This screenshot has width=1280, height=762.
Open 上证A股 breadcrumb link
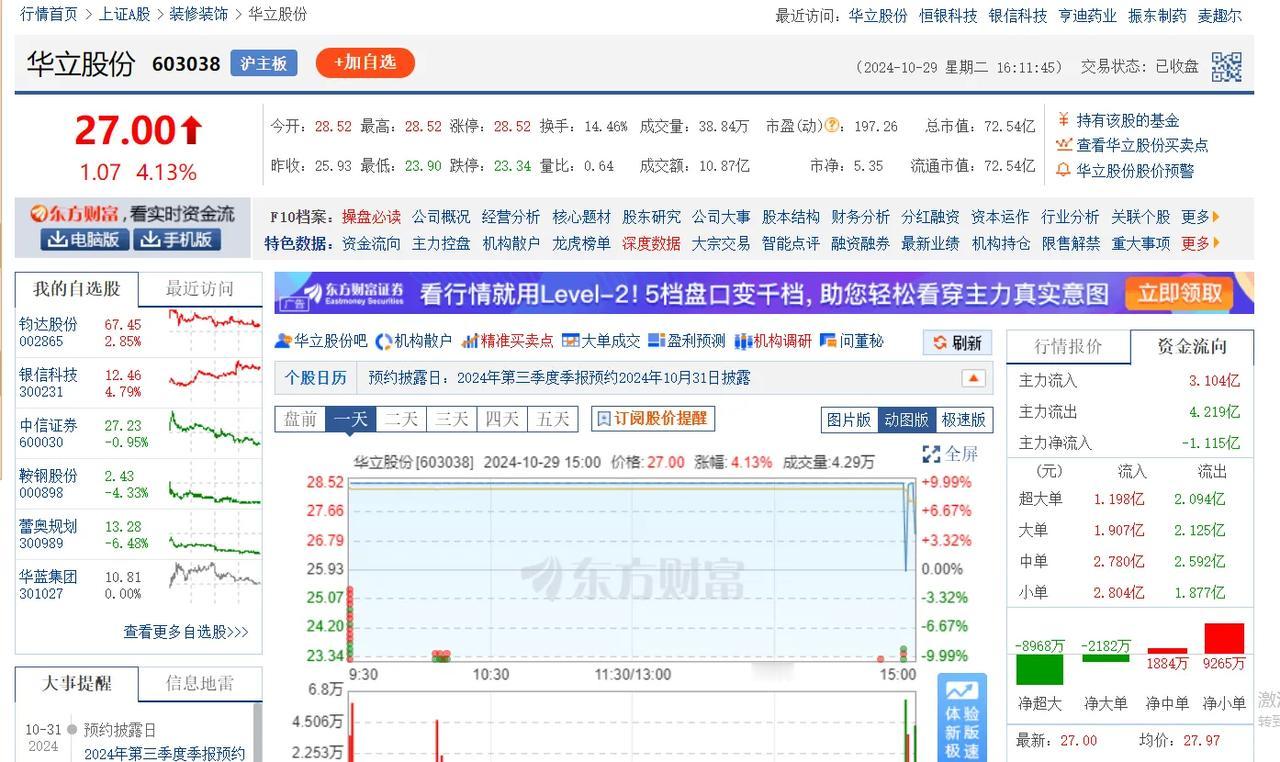click(124, 14)
